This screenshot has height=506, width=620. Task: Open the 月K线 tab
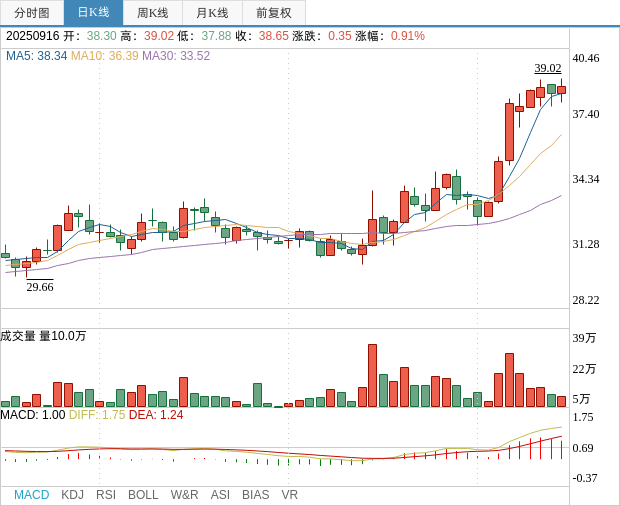[x=212, y=13]
